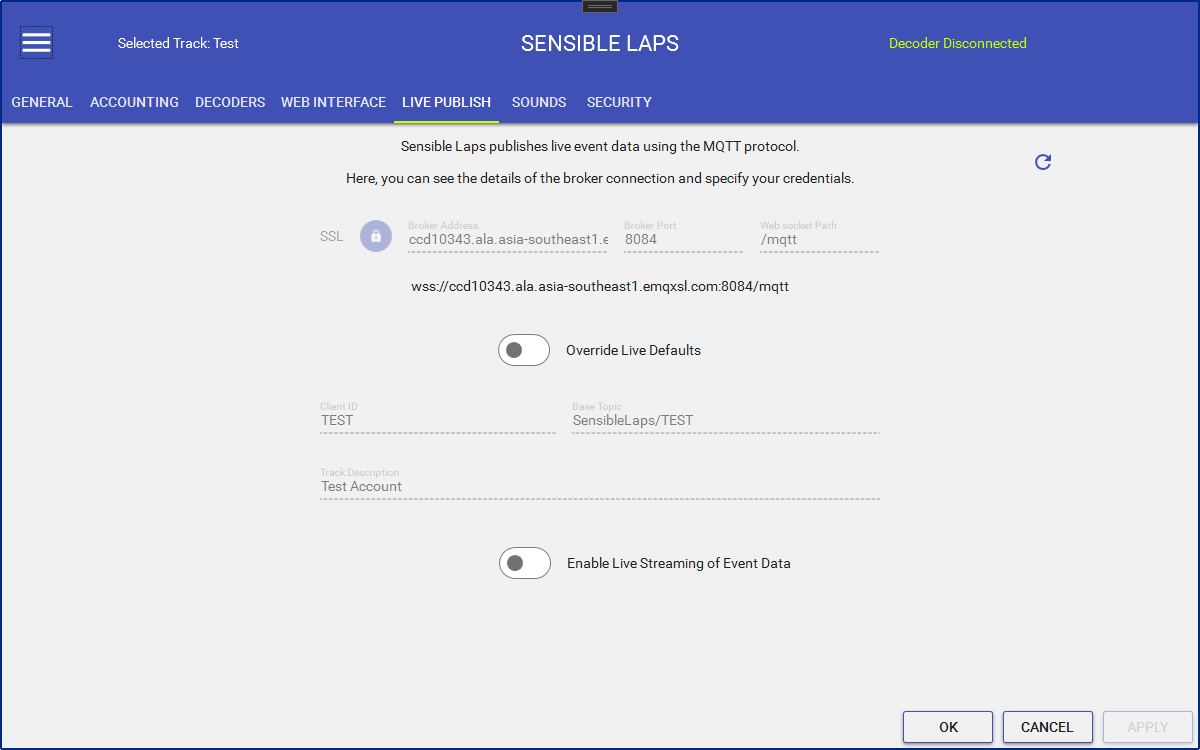This screenshot has height=750, width=1200.
Task: Select the Live Publish tab
Action: [x=446, y=102]
